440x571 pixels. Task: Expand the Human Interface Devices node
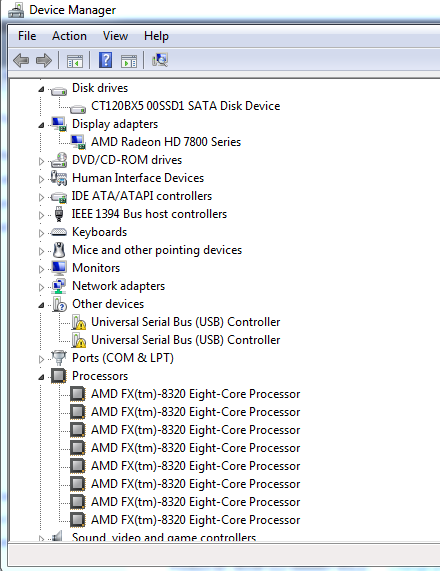(41, 179)
